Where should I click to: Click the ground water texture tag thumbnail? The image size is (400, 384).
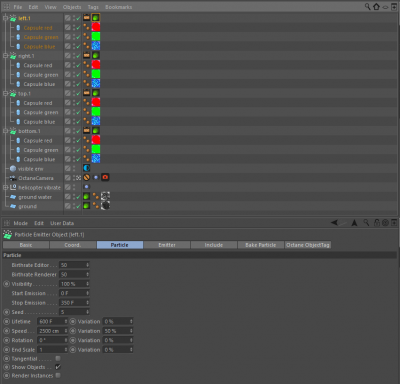105,196
